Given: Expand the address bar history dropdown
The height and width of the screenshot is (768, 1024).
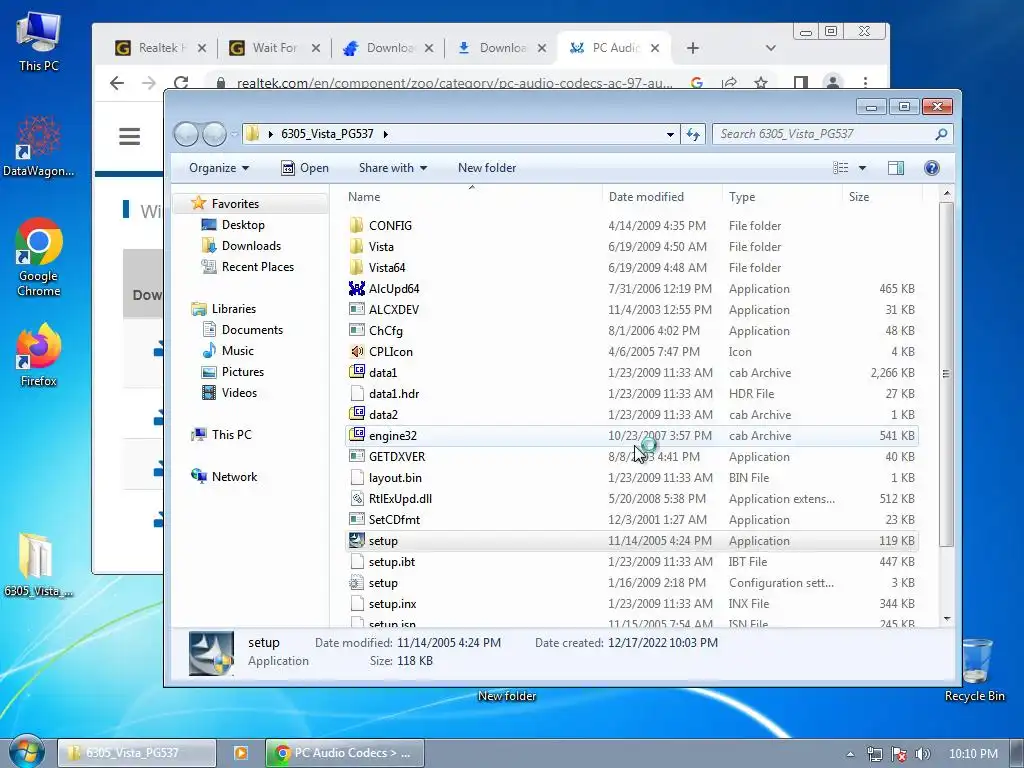Looking at the screenshot, I should click(670, 134).
